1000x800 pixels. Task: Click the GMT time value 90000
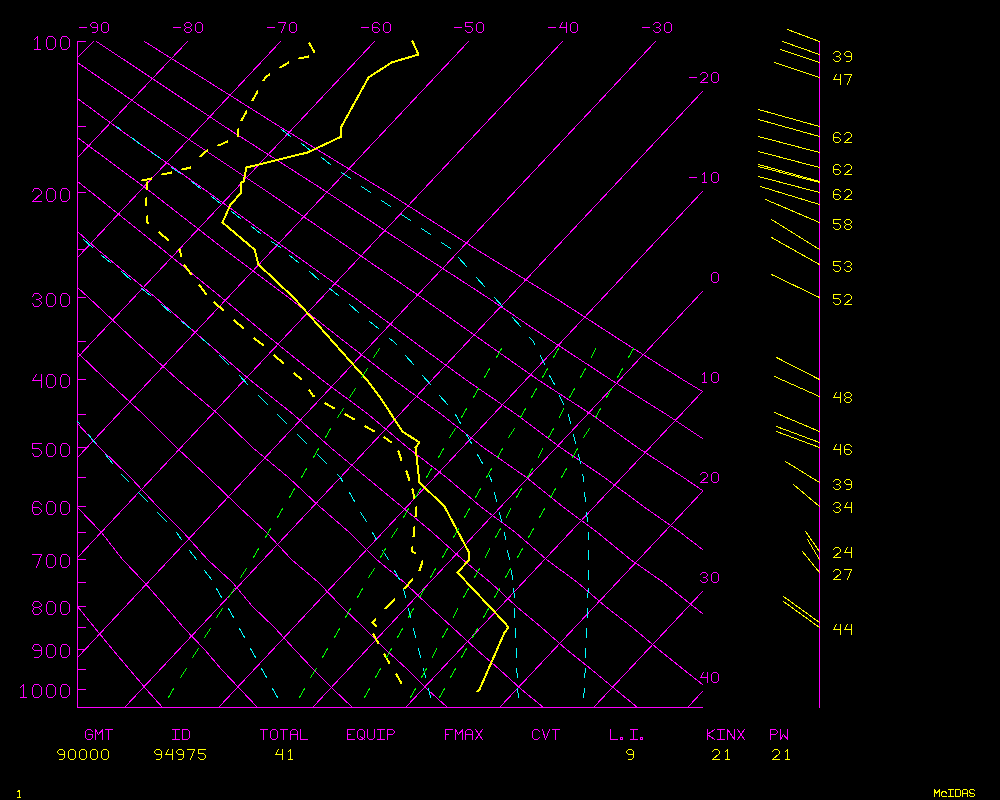[84, 755]
